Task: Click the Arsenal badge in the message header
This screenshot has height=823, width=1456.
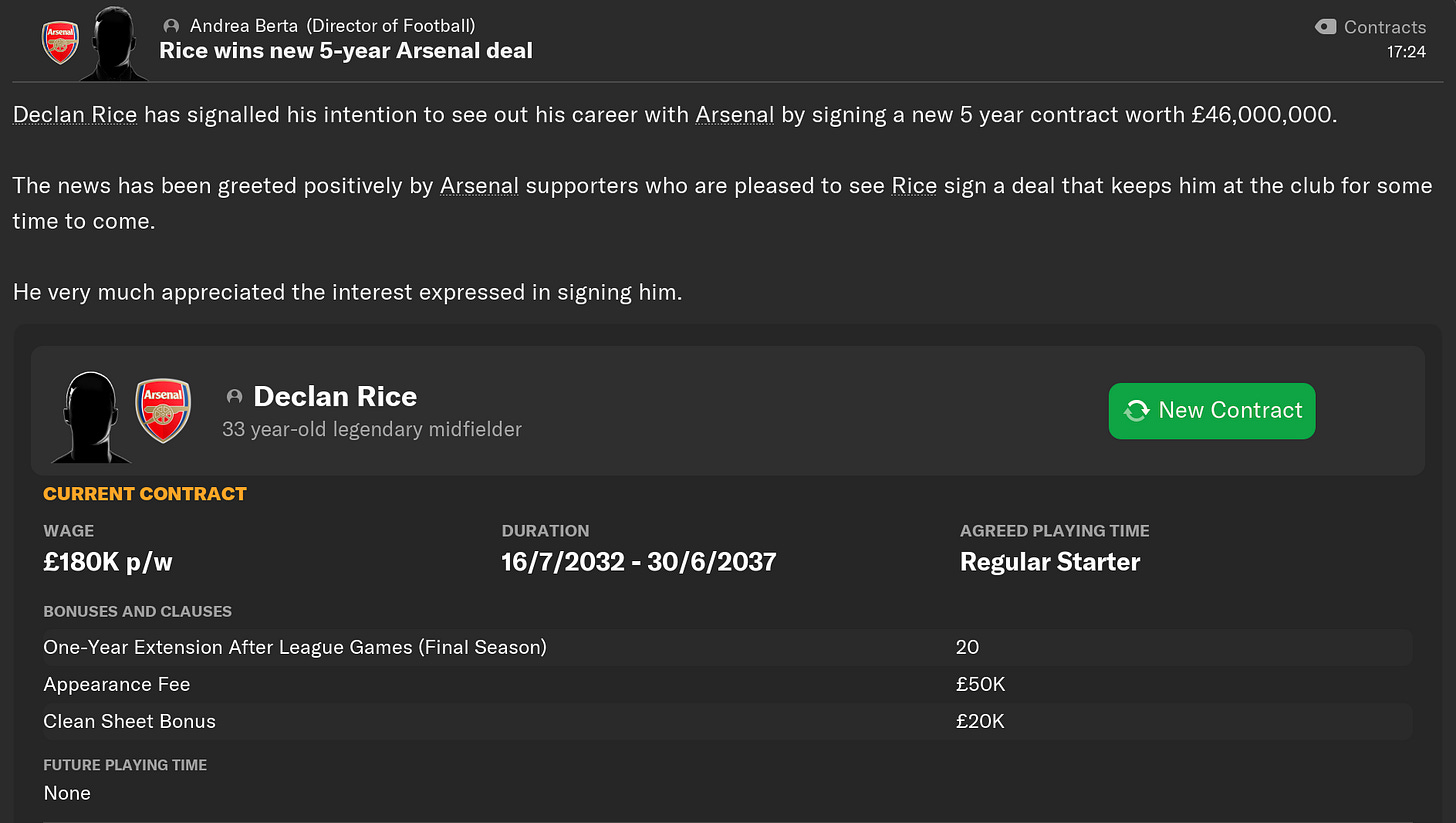Action: coord(60,43)
